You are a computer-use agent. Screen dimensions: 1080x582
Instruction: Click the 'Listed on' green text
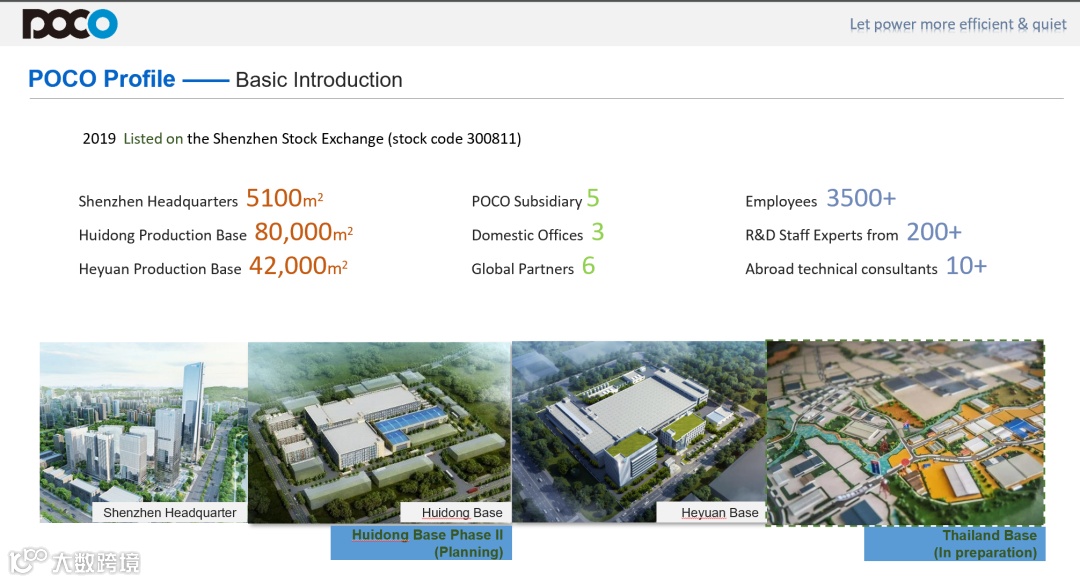tap(153, 138)
